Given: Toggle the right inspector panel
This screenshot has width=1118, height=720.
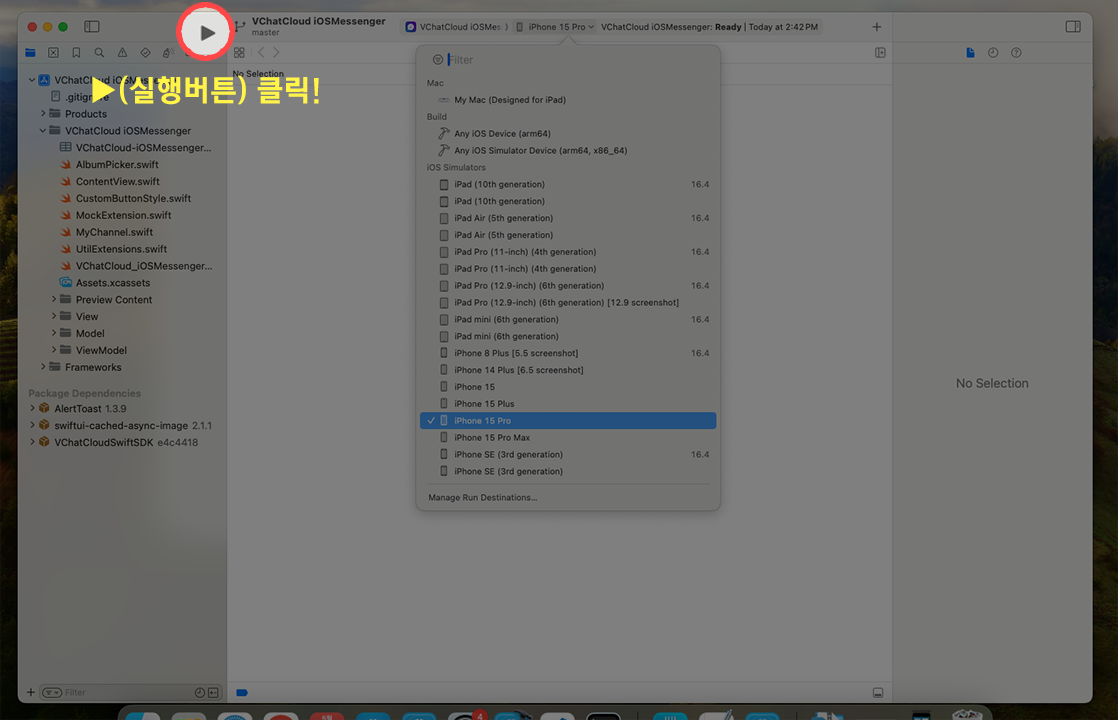Looking at the screenshot, I should (1073, 27).
